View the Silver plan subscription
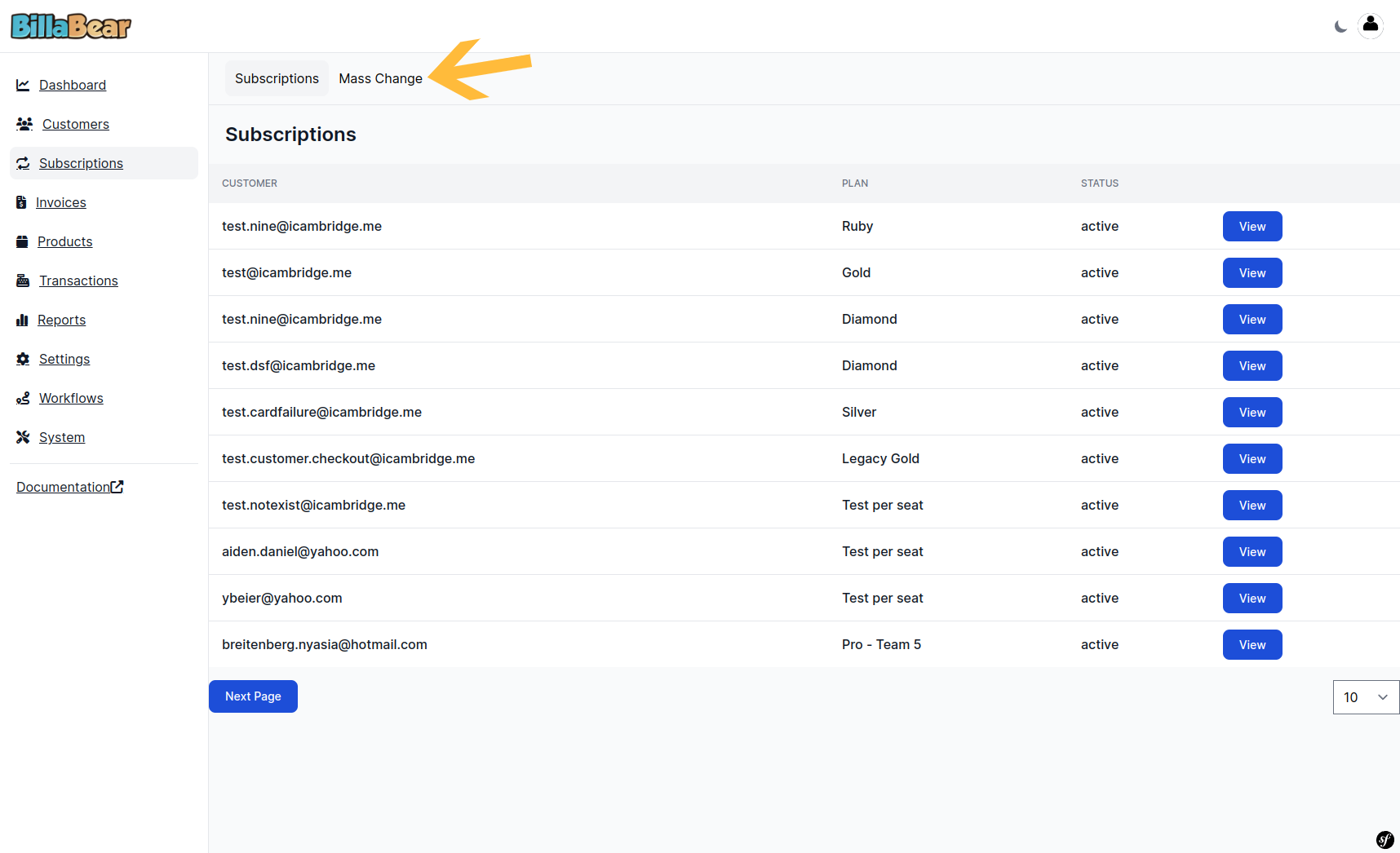Screen dimensions: 1400x853 [1252, 412]
